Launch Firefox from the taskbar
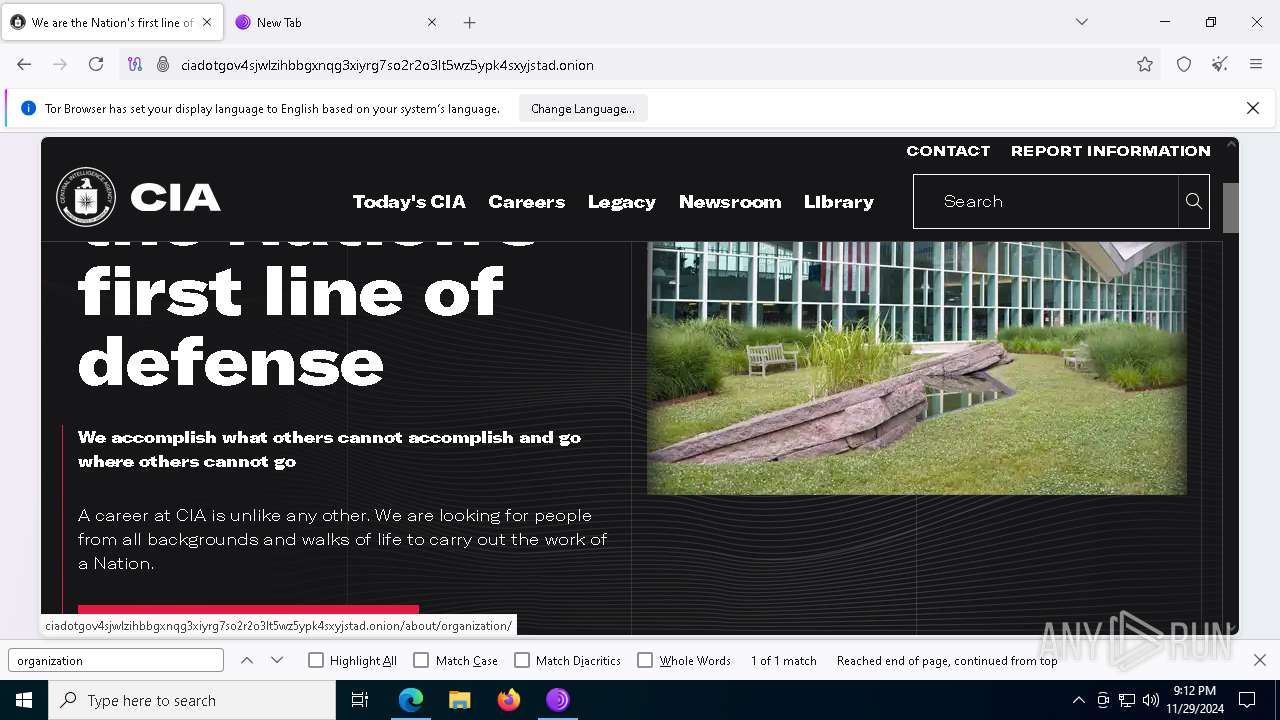Screen dimensions: 1280x720 pyautogui.click(x=509, y=700)
